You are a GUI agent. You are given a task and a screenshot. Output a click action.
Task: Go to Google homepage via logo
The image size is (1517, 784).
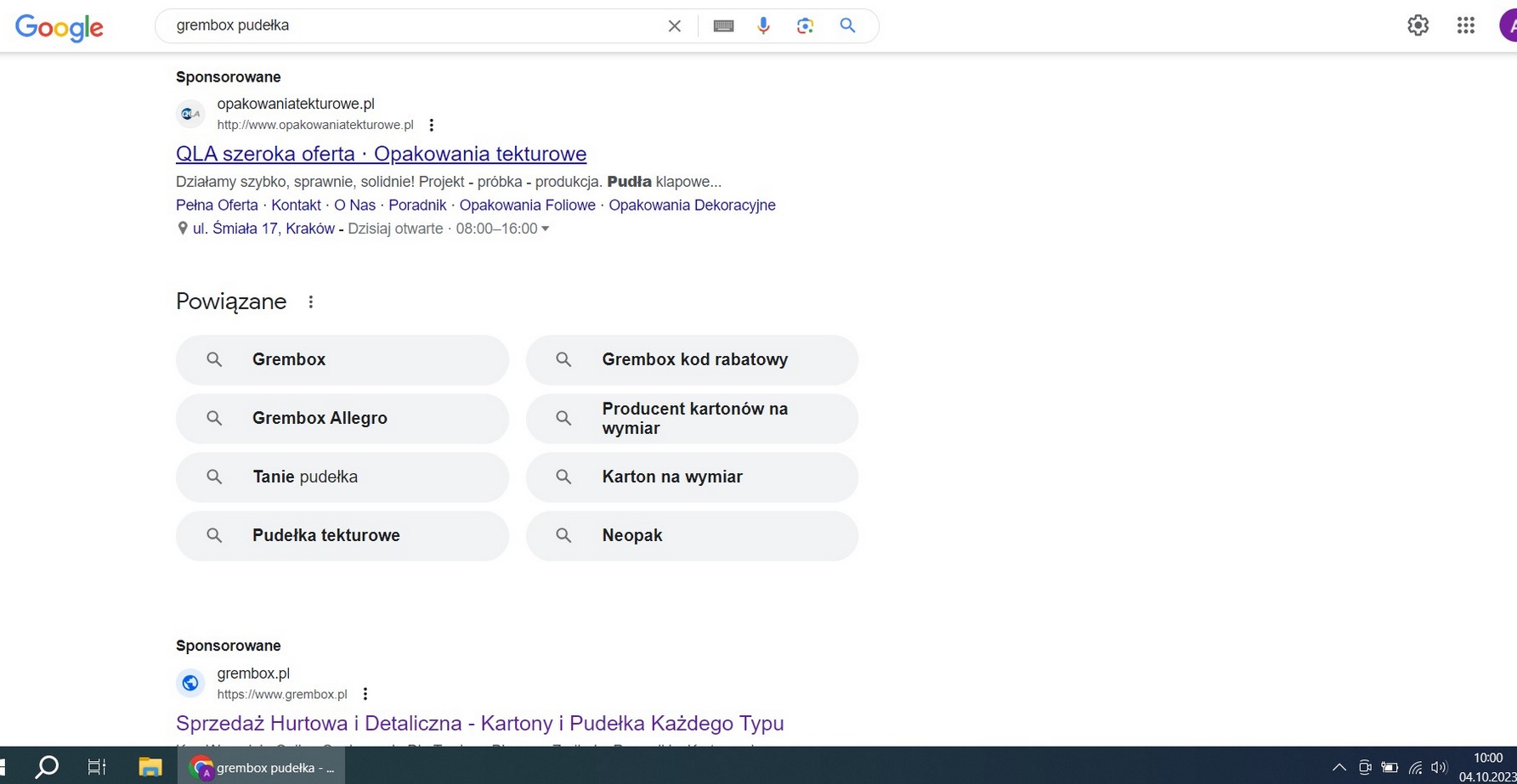(x=59, y=27)
